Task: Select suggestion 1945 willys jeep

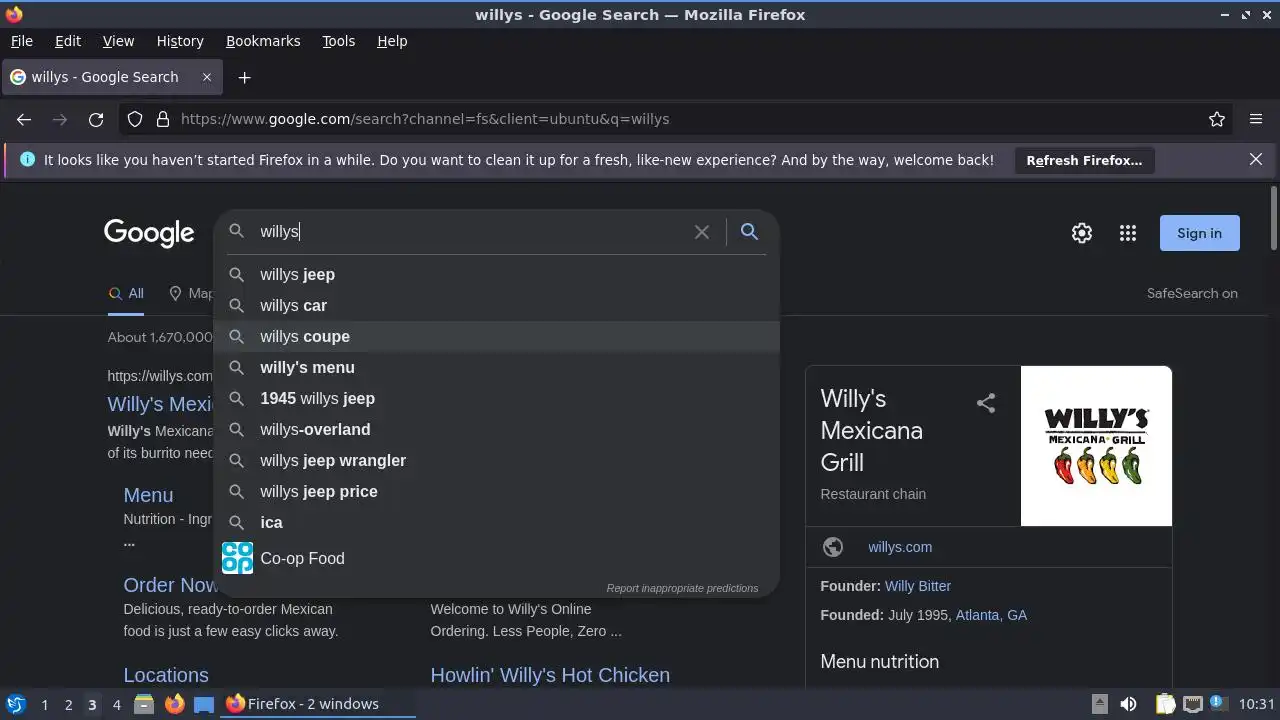Action: [496, 398]
